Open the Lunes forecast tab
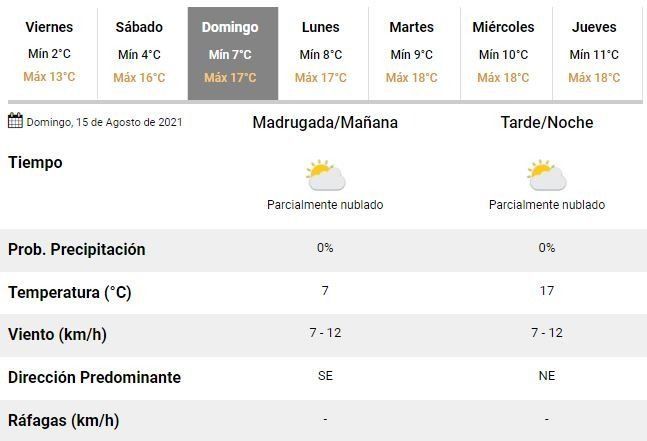The width and height of the screenshot is (647, 441). 321,53
